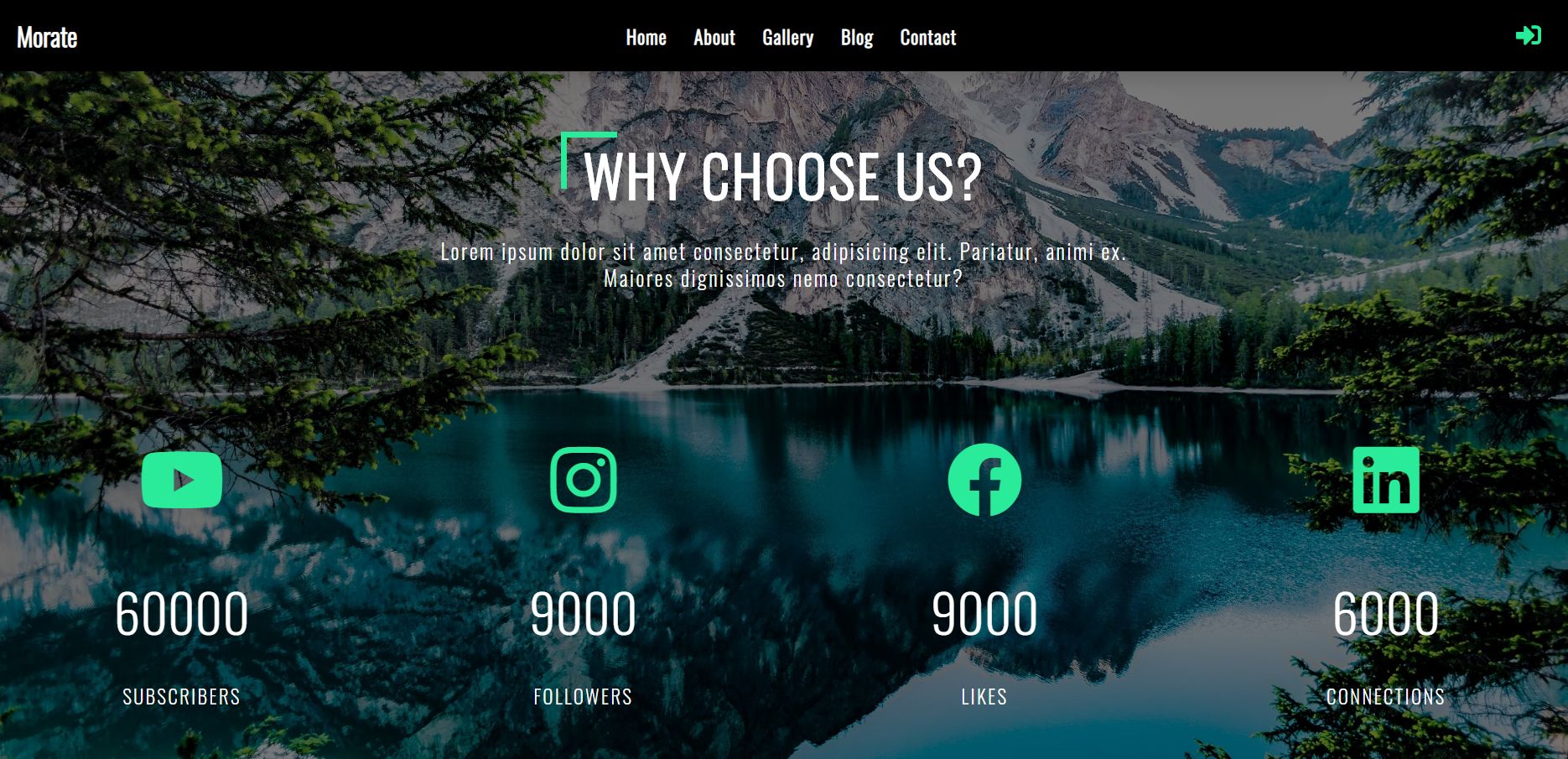Click the Morate site logo

47,38
